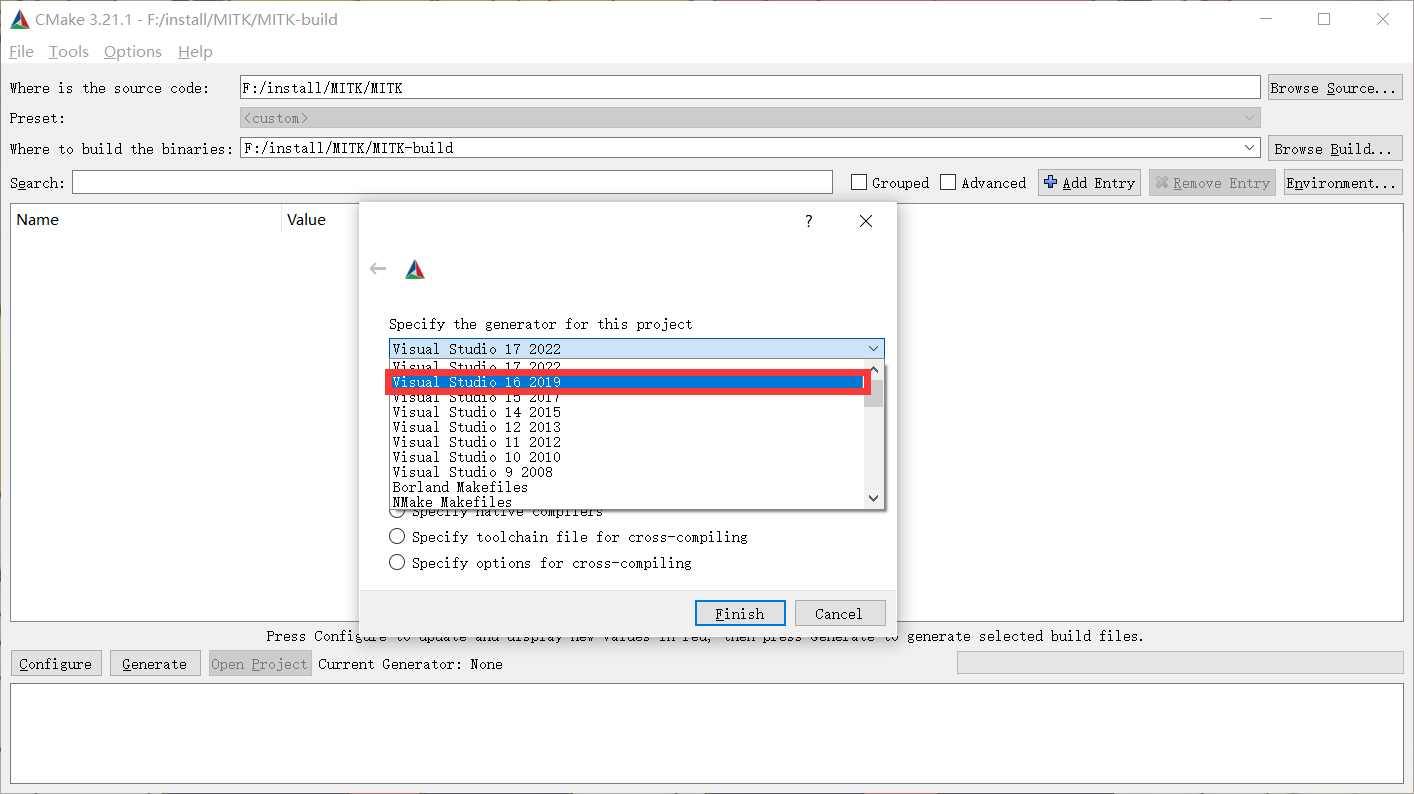The image size is (1414, 794).
Task: Select Specify options for cross-compiling
Action: point(540,563)
